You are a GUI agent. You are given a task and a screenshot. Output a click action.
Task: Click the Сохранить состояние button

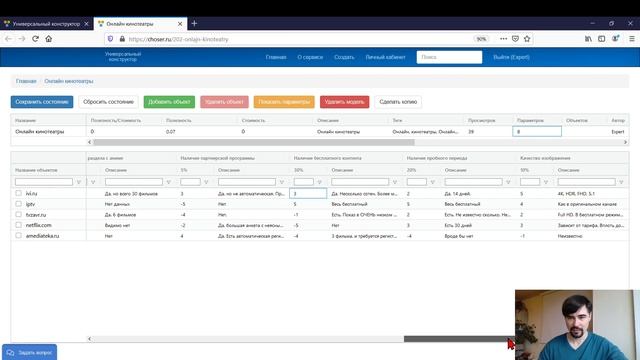(42, 102)
